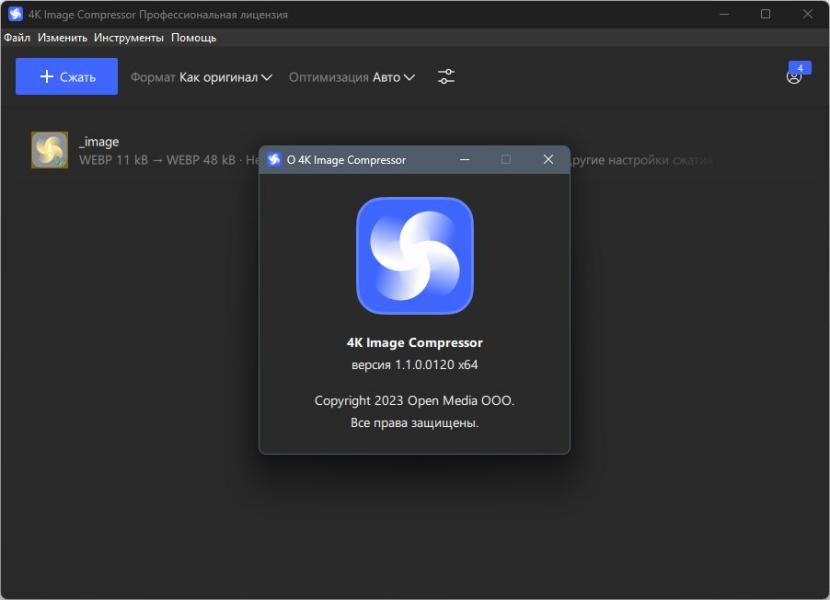Viewport: 830px width, 600px height.
Task: Open the user account icon with badge
Action: (x=796, y=75)
